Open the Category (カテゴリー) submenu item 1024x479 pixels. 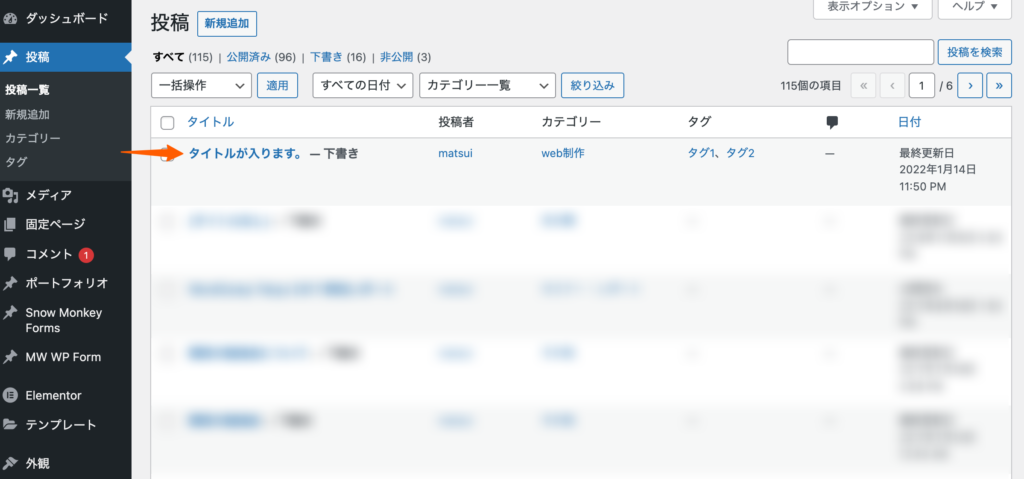coord(33,138)
